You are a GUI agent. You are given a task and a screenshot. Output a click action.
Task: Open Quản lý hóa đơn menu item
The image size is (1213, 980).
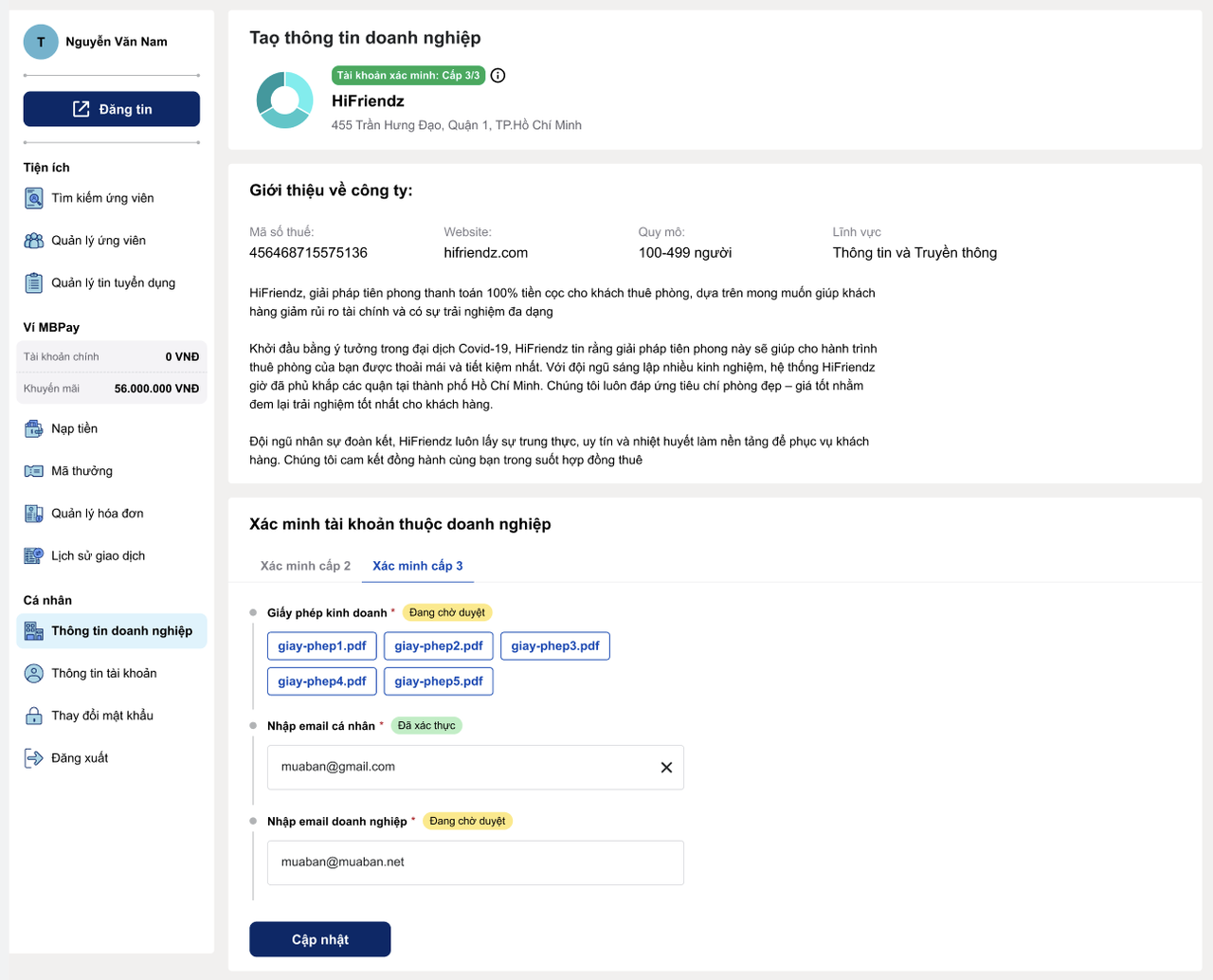112,514
